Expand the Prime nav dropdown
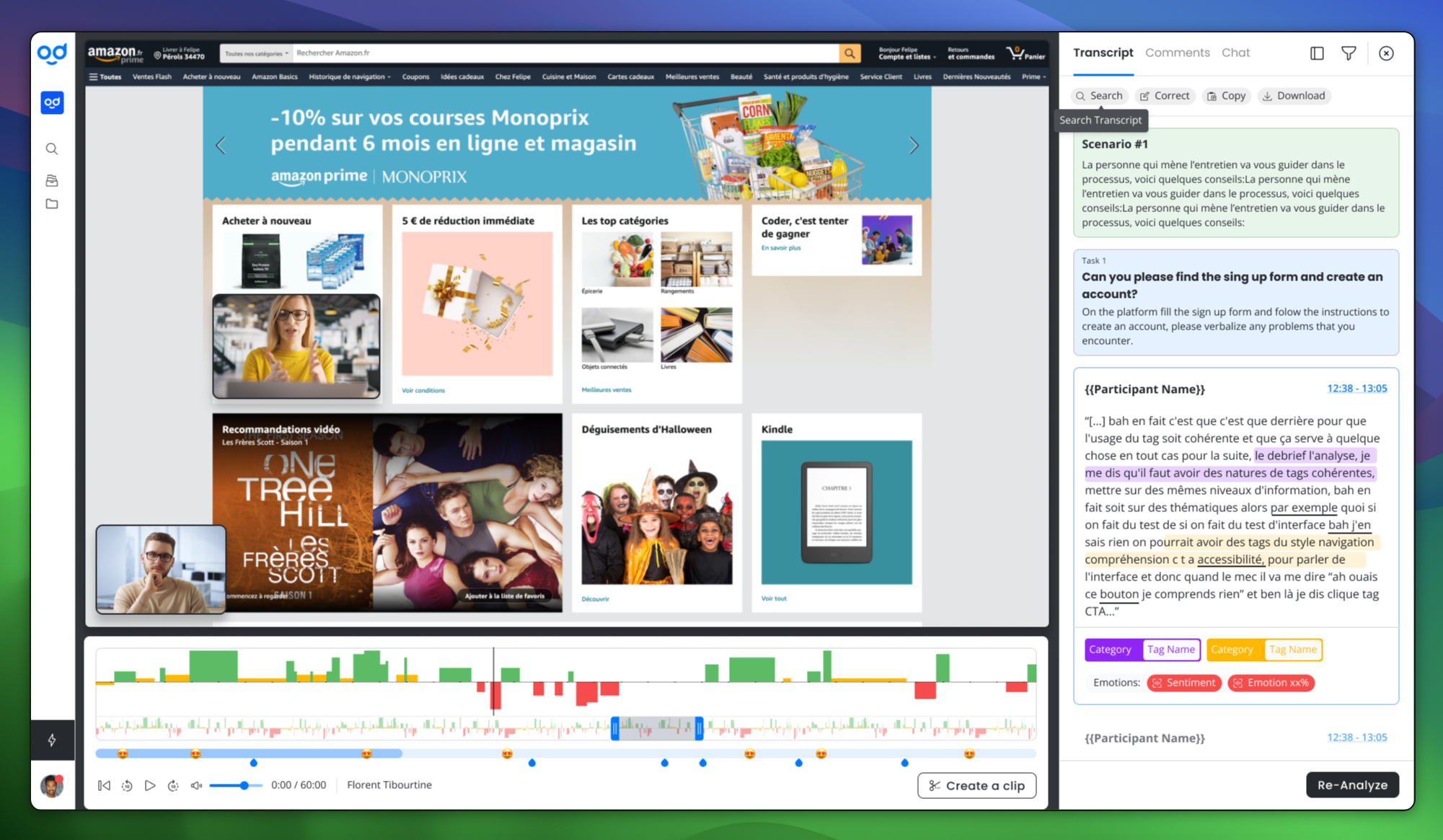The width and height of the screenshot is (1443, 840). coord(1034,76)
